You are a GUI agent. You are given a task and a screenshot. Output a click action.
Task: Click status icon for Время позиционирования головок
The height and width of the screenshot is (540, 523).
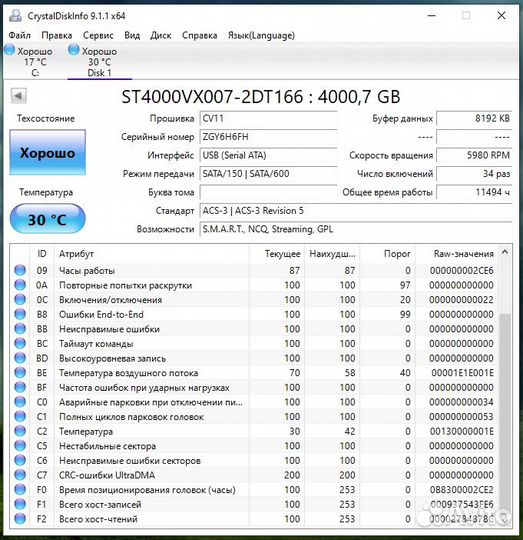coord(20,489)
